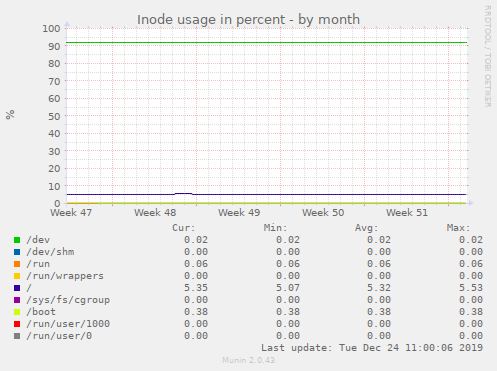Click the blue /dev/shm legend swatch
Image resolution: width=497 pixels, height=371 pixels.
[x=17, y=252]
